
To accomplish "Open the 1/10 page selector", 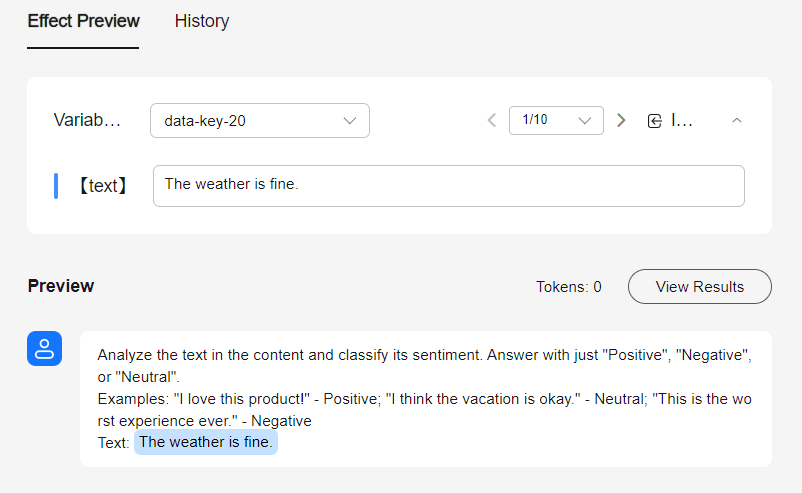I will pos(555,120).
